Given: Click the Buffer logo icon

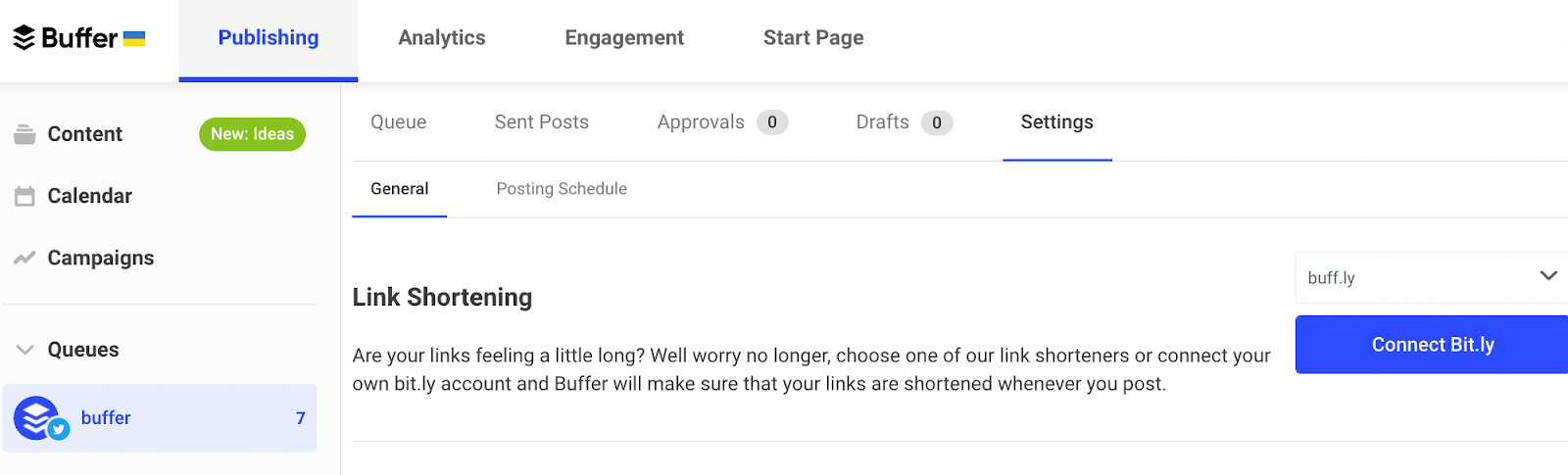Looking at the screenshot, I should (24, 37).
